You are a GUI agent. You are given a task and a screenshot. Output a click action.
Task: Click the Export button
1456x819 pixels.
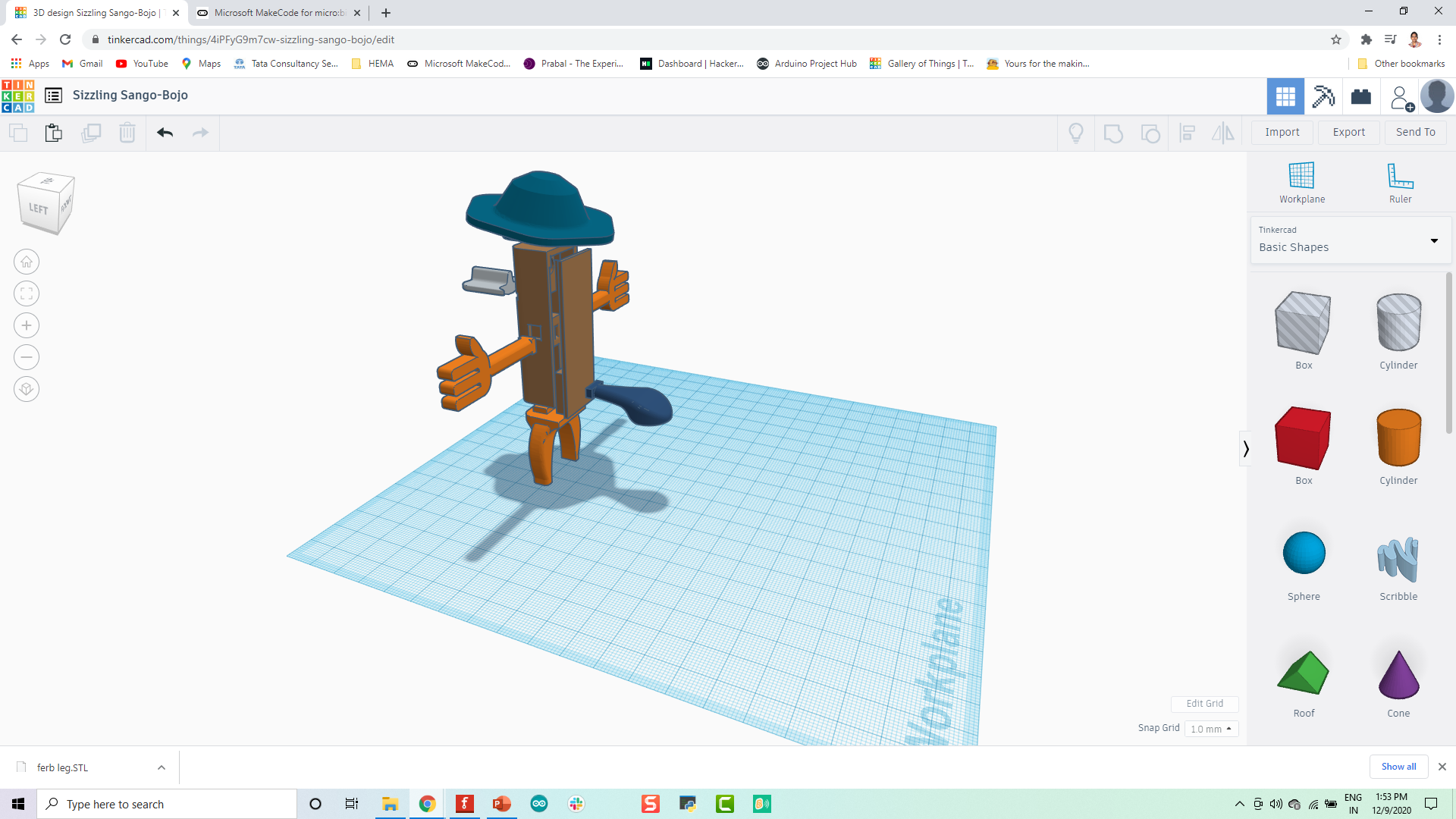pos(1349,131)
